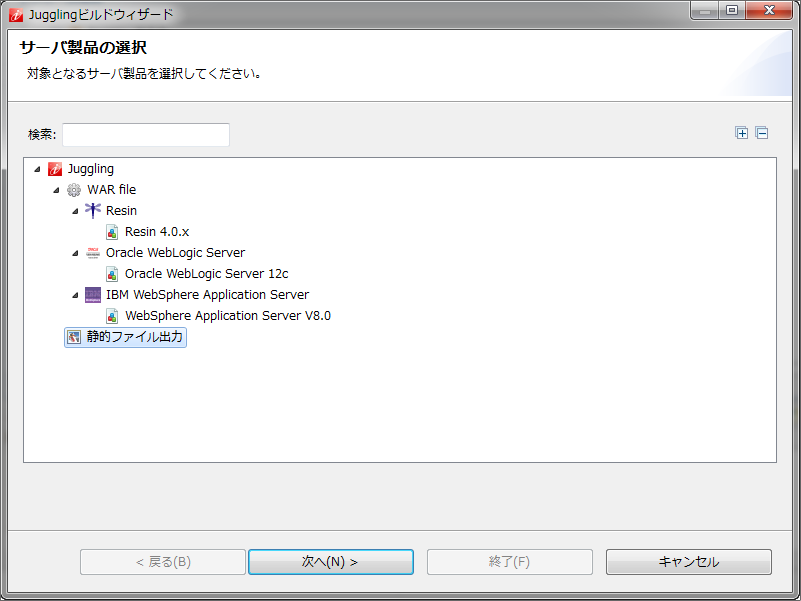Collapse the Oracle WebLogic Server node
This screenshot has height=601, width=801.
(75, 253)
